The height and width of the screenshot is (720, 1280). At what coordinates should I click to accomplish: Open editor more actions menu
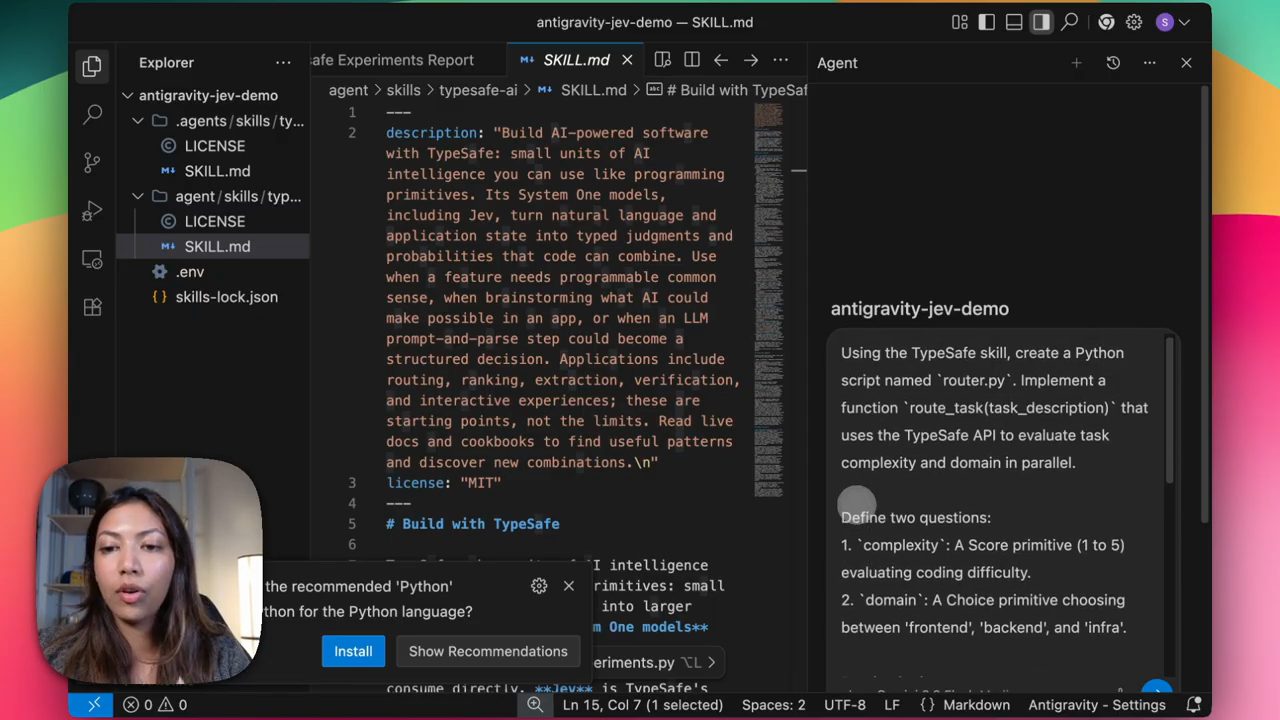coord(781,60)
